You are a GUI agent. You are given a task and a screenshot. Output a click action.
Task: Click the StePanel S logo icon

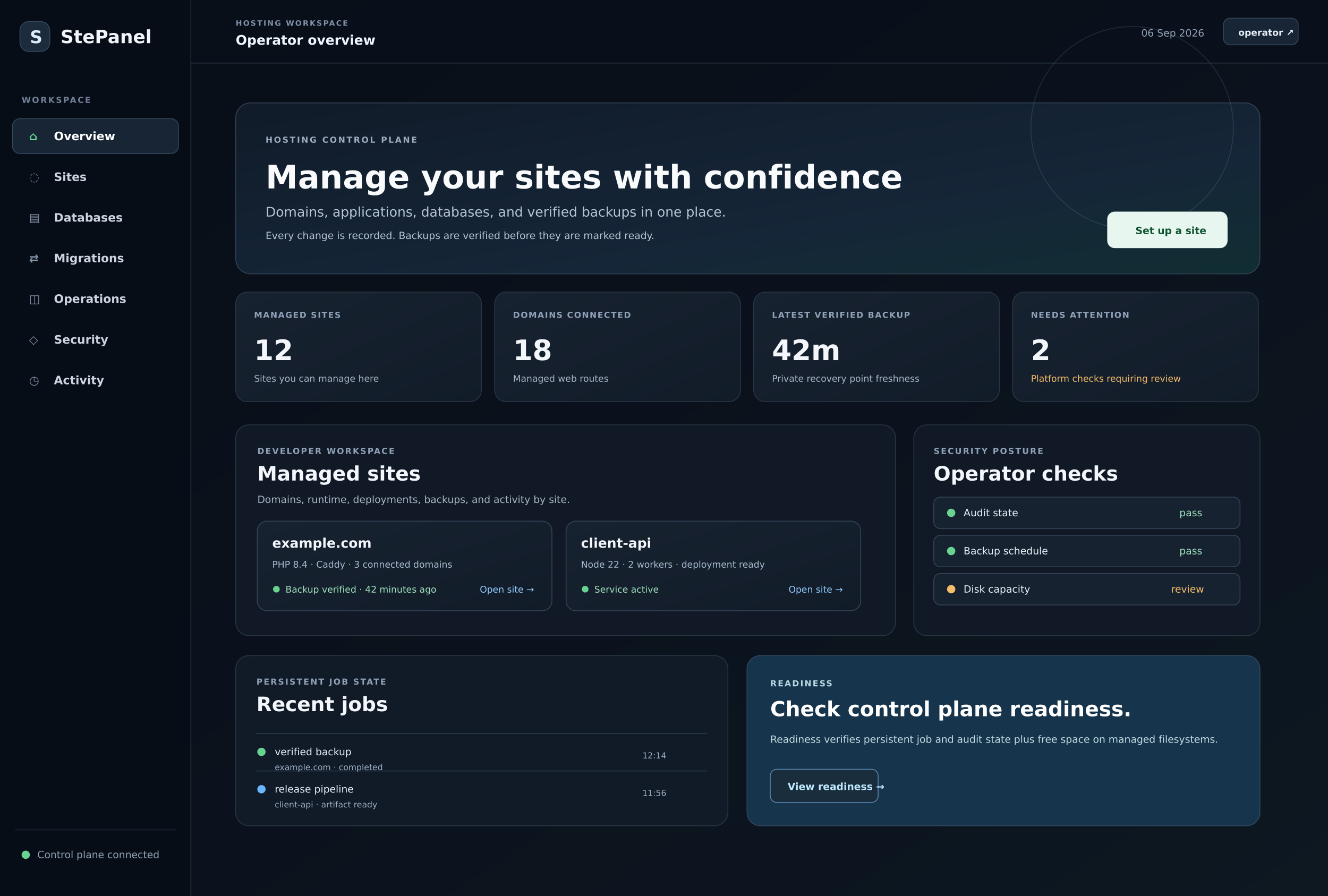pos(35,37)
